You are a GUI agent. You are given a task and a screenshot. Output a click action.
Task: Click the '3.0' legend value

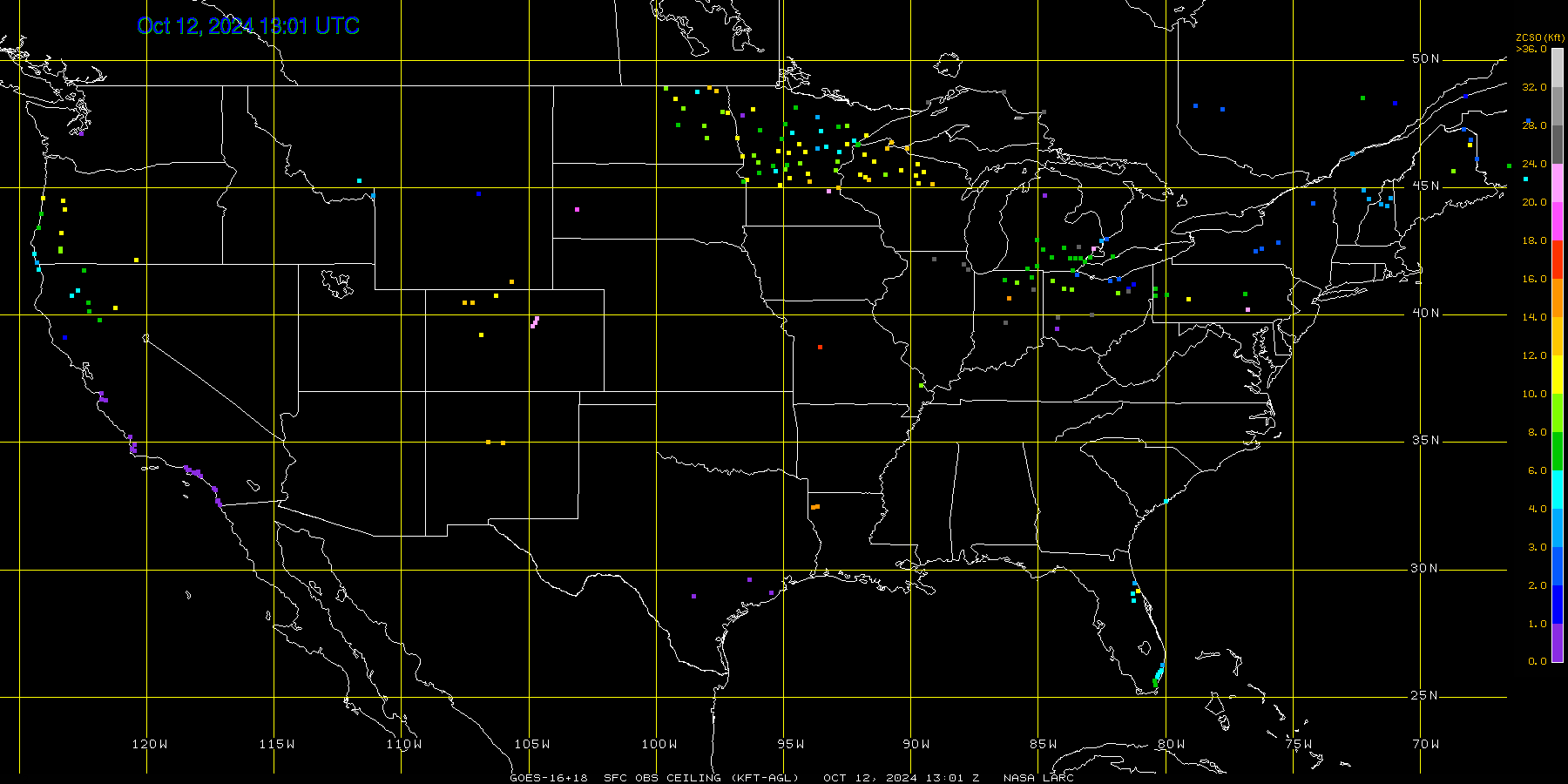point(1538,547)
